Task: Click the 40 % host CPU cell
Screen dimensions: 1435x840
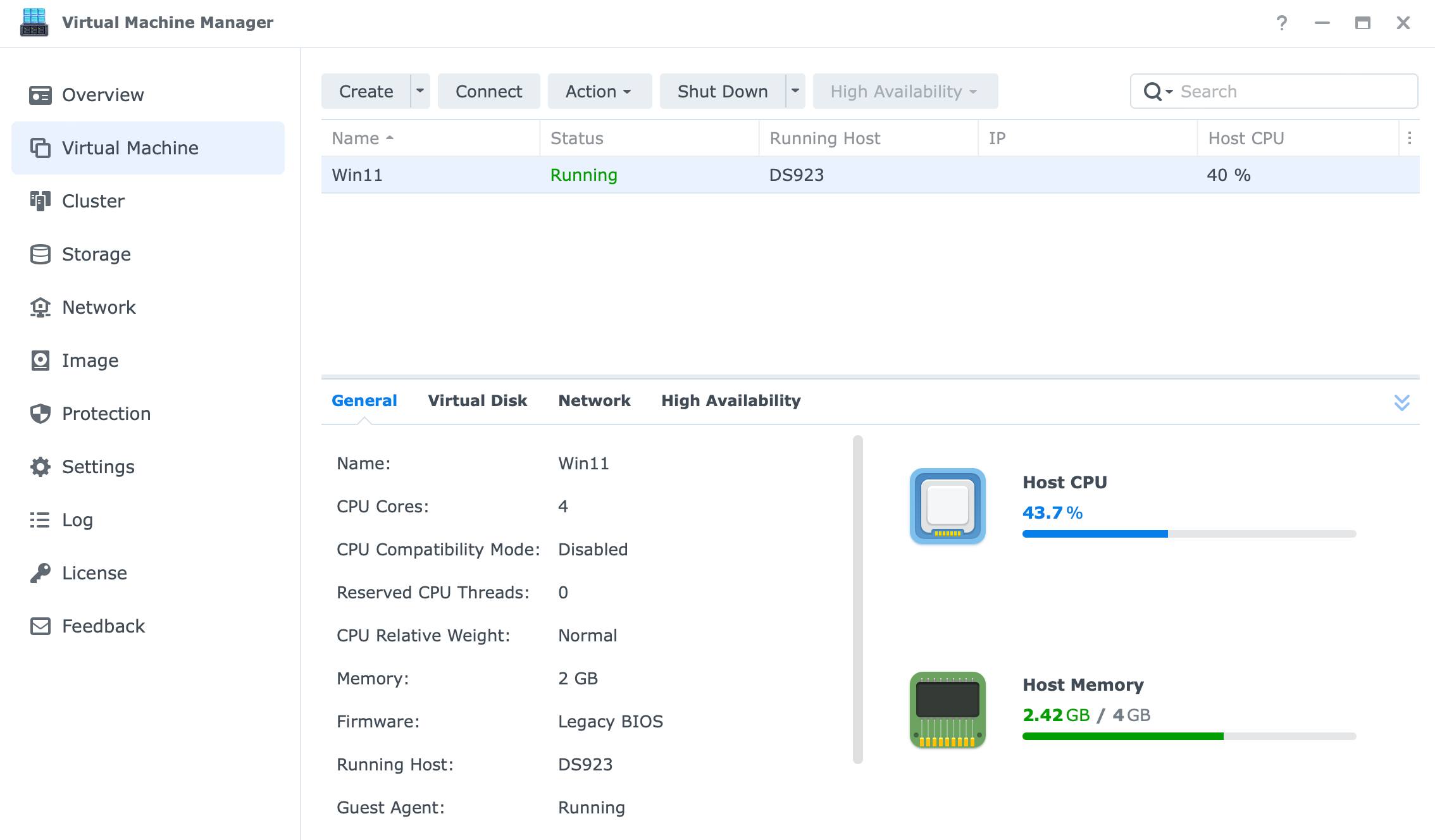Action: [1228, 175]
